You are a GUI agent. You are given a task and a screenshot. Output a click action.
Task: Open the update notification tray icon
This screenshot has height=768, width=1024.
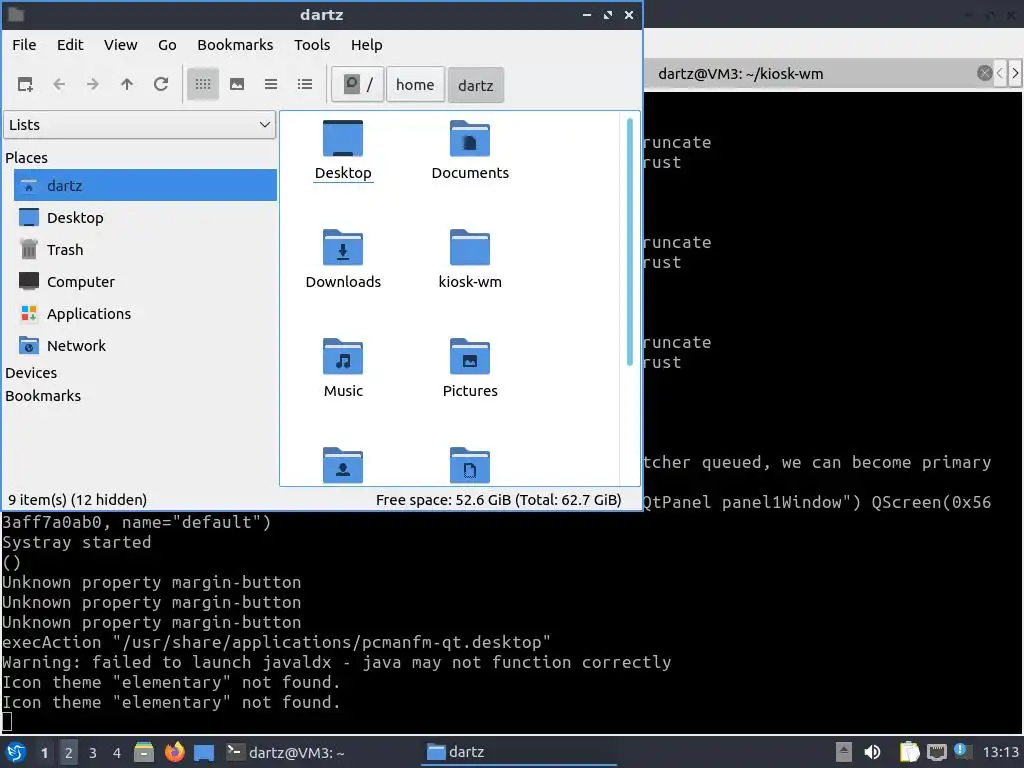[x=961, y=751]
